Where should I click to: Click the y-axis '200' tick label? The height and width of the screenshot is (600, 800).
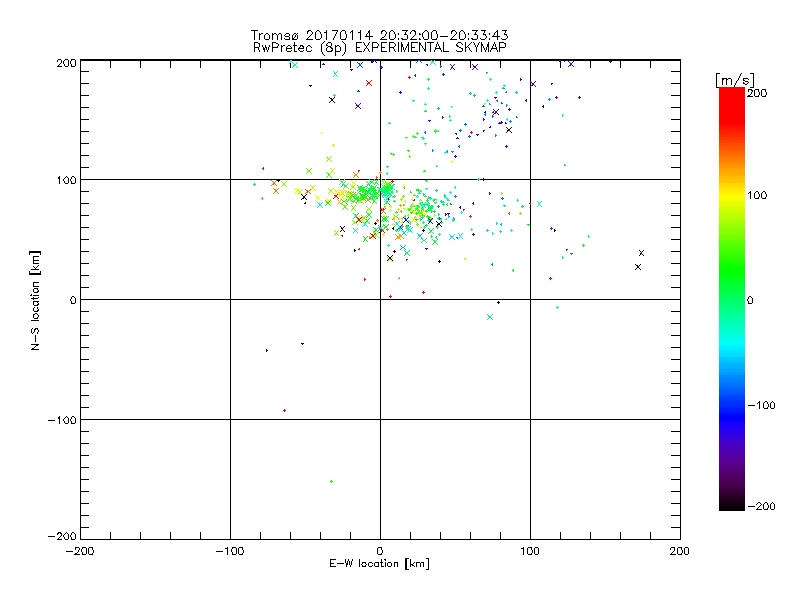66,63
